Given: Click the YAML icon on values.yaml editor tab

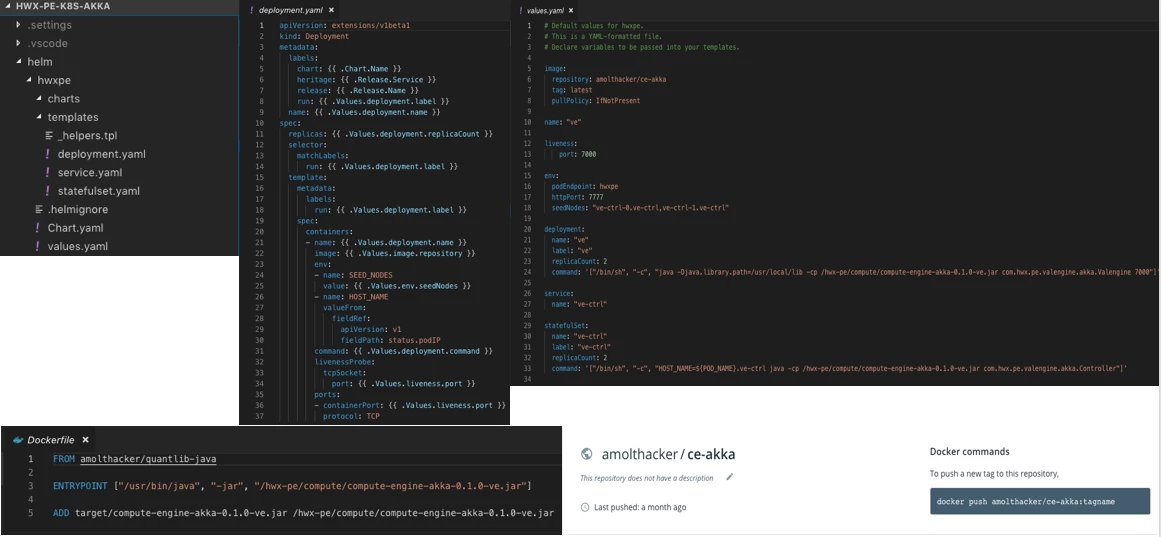Looking at the screenshot, I should (520, 11).
